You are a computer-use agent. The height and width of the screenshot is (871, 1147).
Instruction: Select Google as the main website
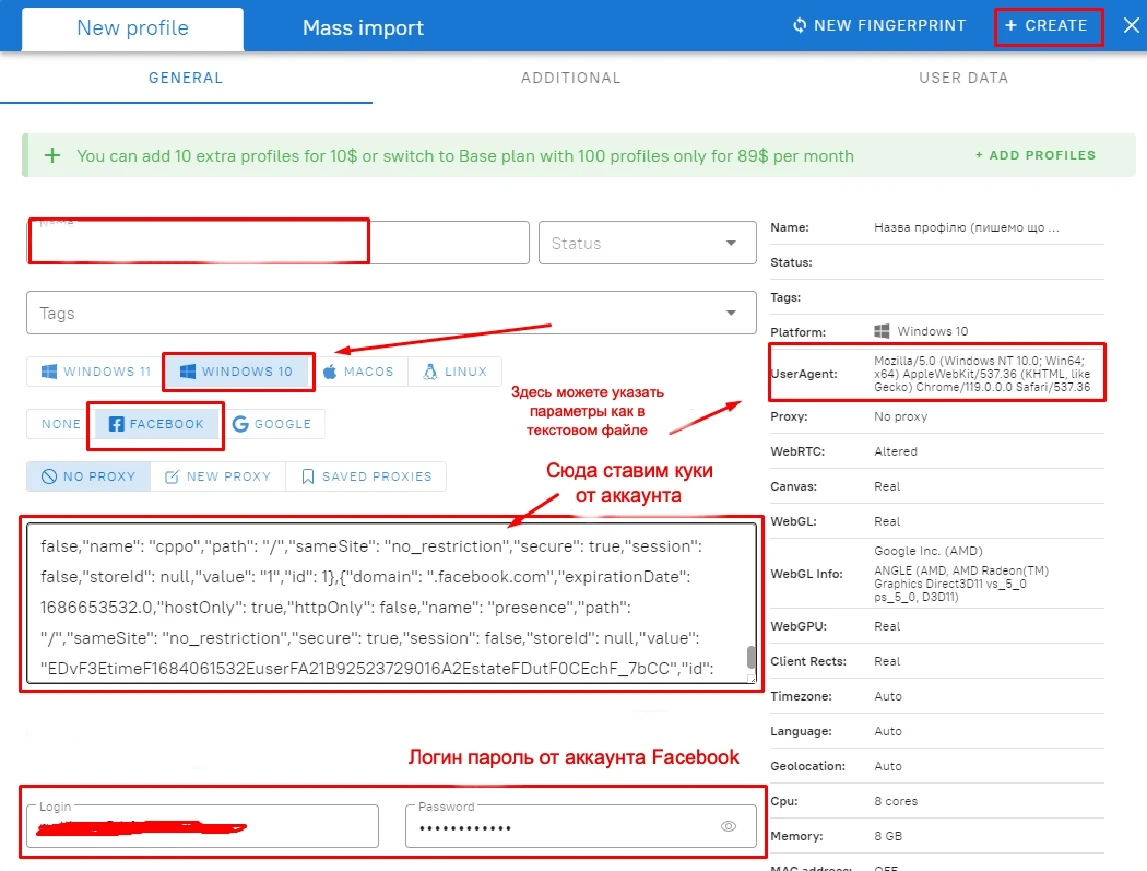point(271,424)
